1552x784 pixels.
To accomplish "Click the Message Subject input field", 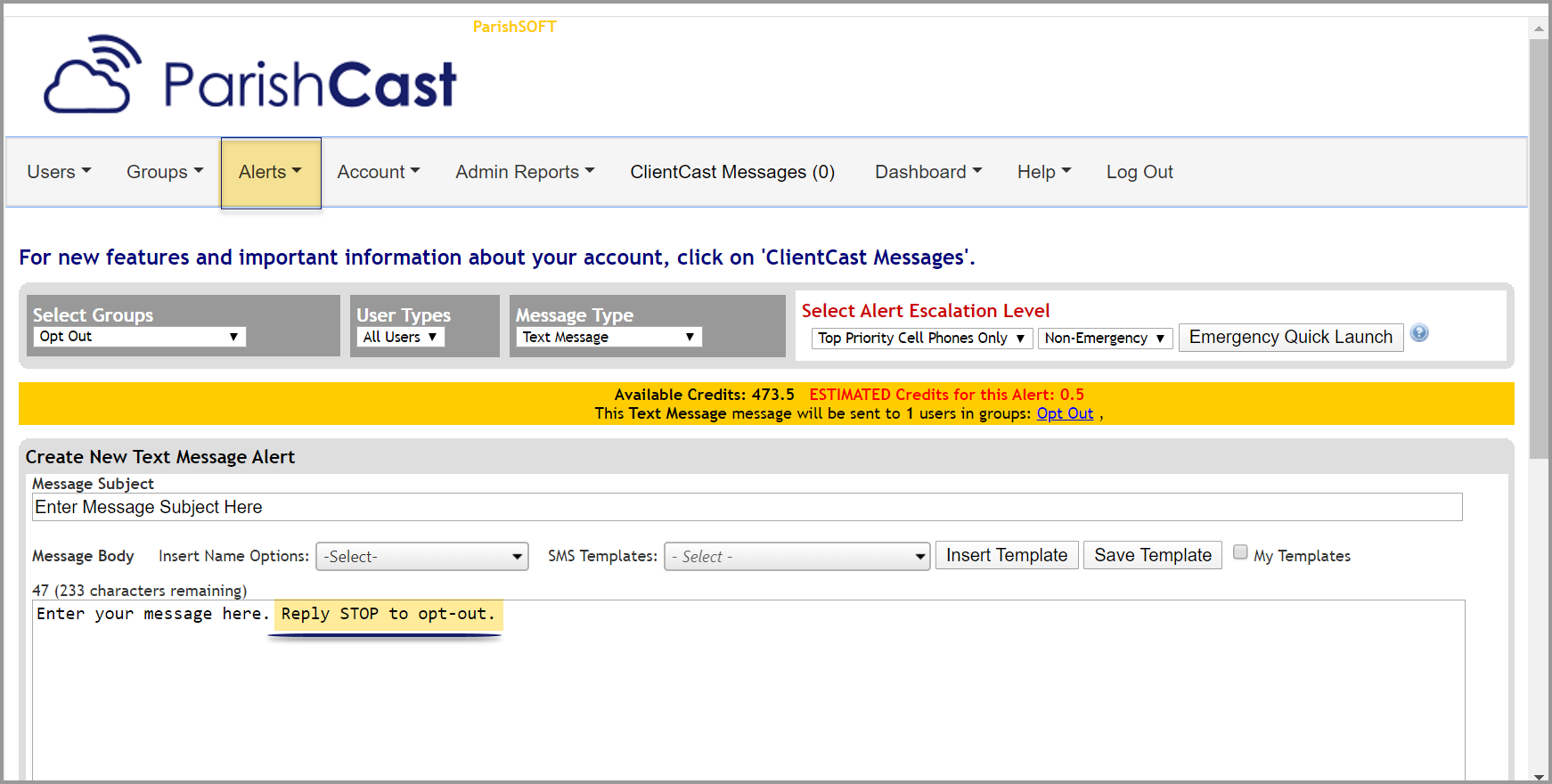I will (x=747, y=507).
